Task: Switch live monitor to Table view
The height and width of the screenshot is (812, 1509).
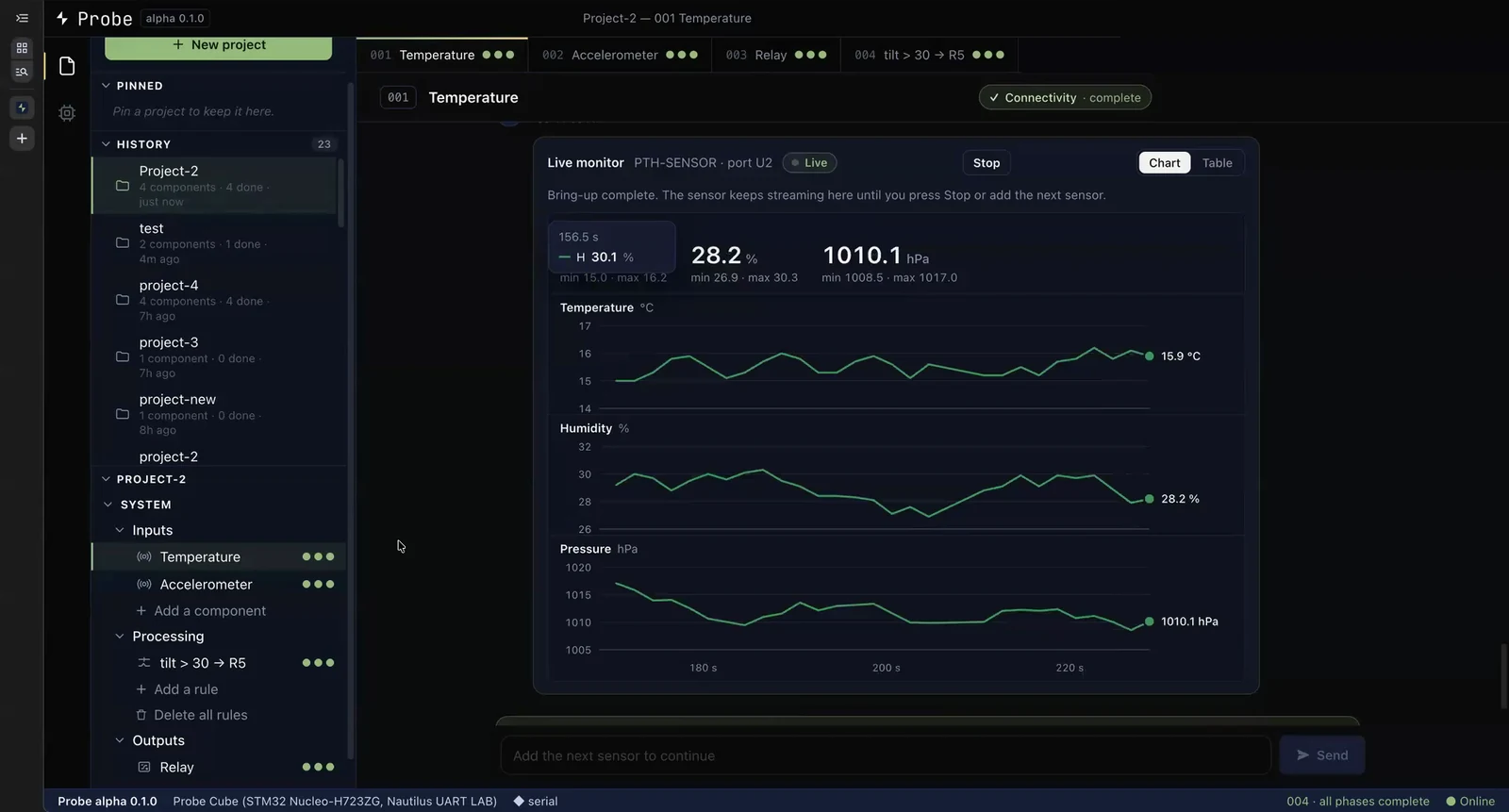Action: tap(1217, 163)
